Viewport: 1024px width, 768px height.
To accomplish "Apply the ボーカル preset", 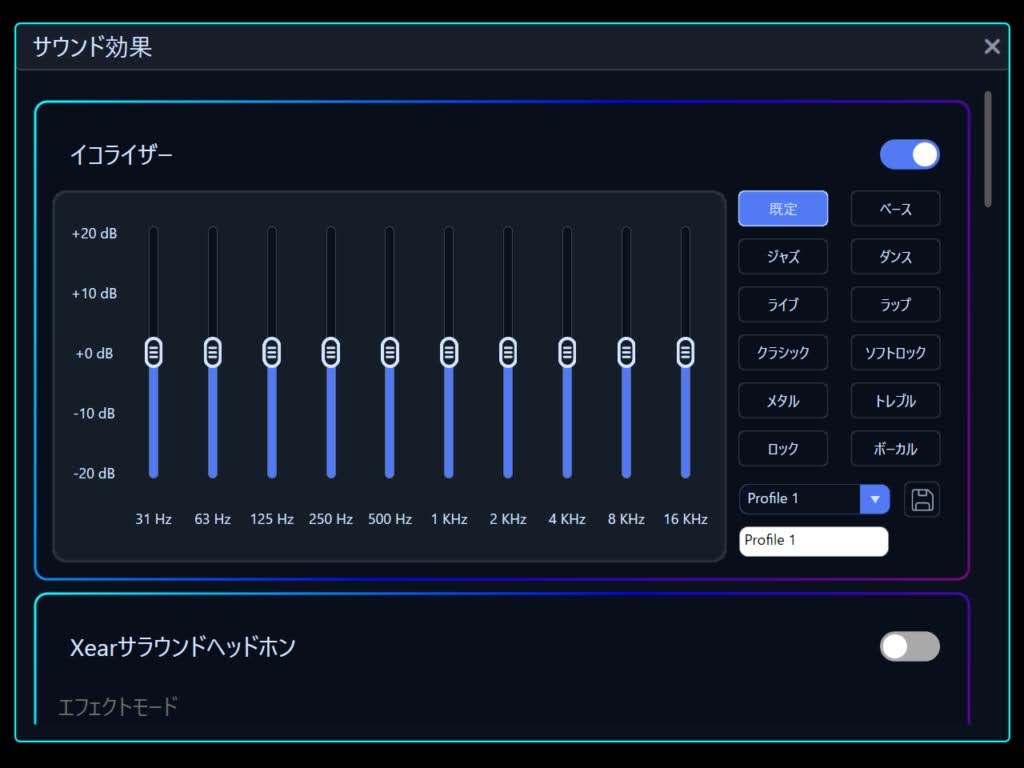I will pos(895,448).
